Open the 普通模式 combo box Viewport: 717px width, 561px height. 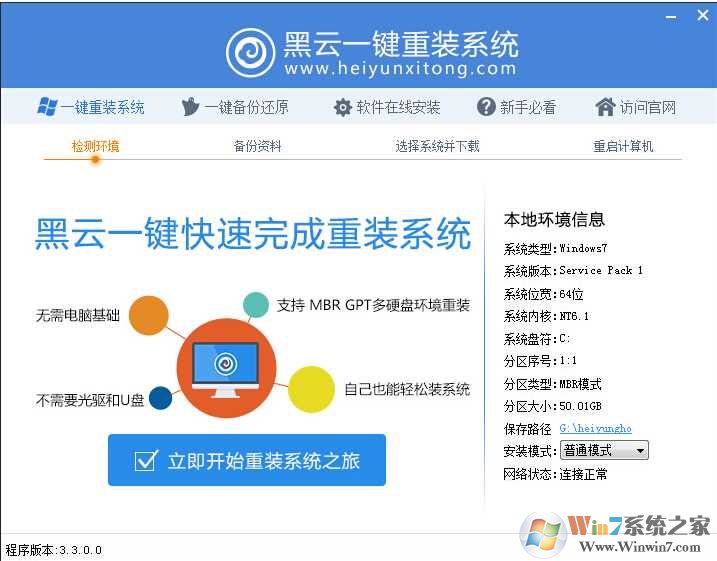point(604,451)
